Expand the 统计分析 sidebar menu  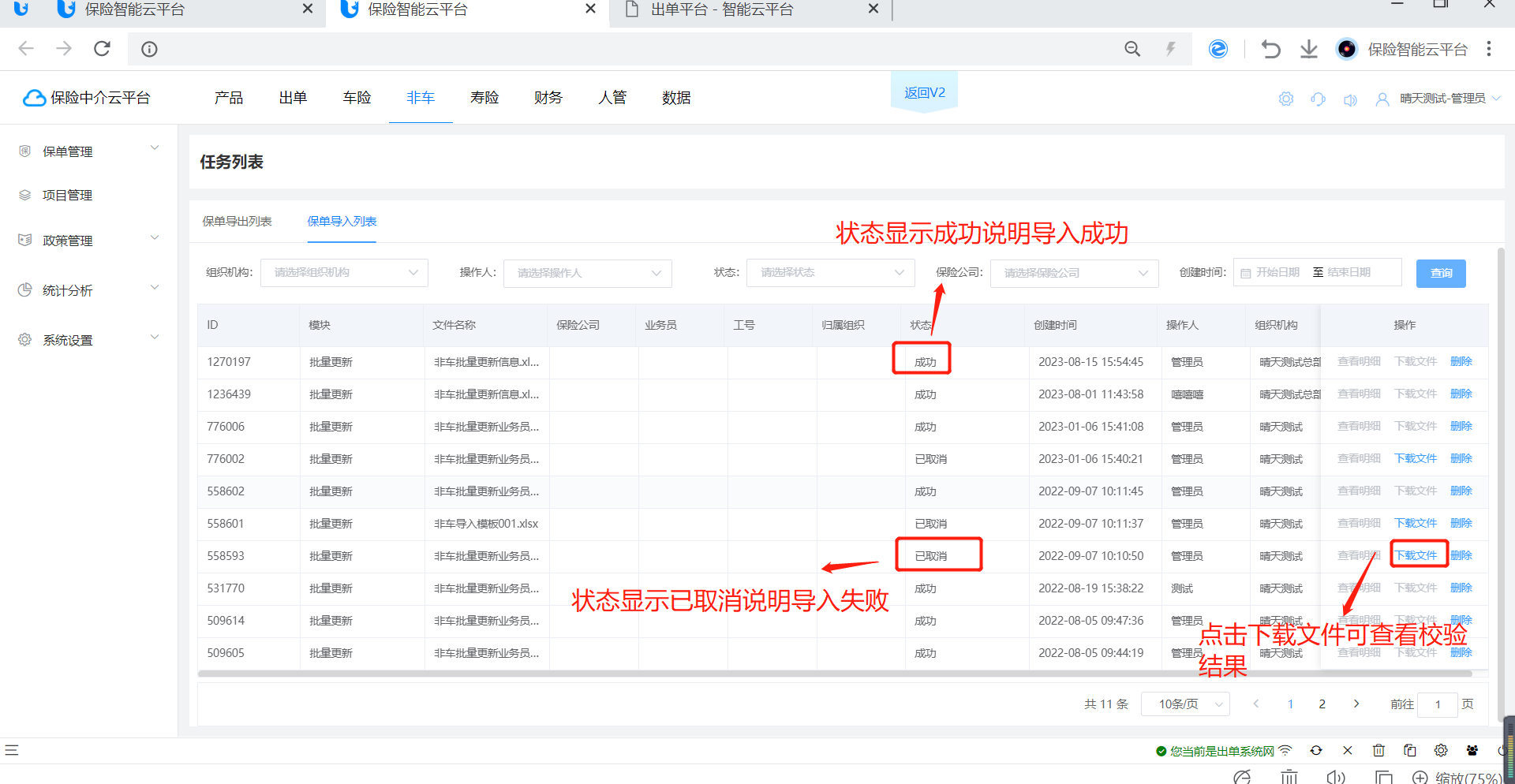pos(89,289)
